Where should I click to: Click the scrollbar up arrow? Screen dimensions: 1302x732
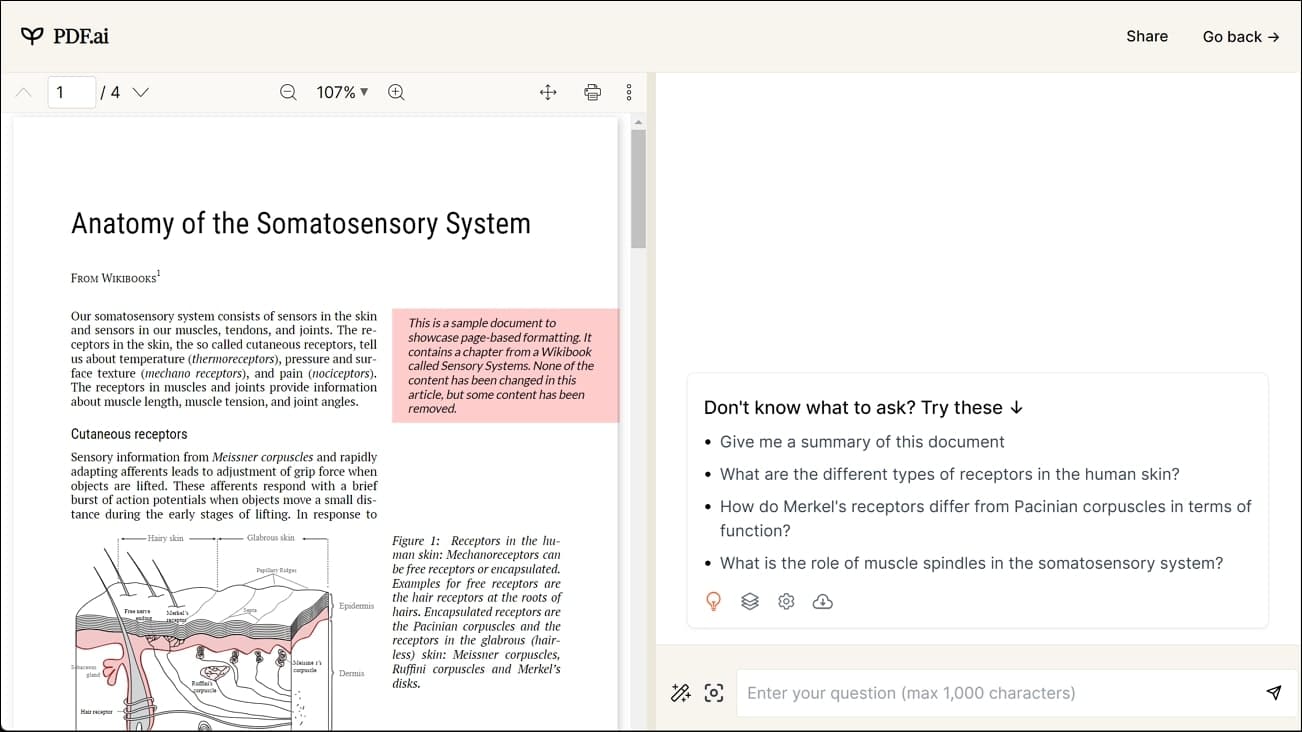click(x=638, y=122)
